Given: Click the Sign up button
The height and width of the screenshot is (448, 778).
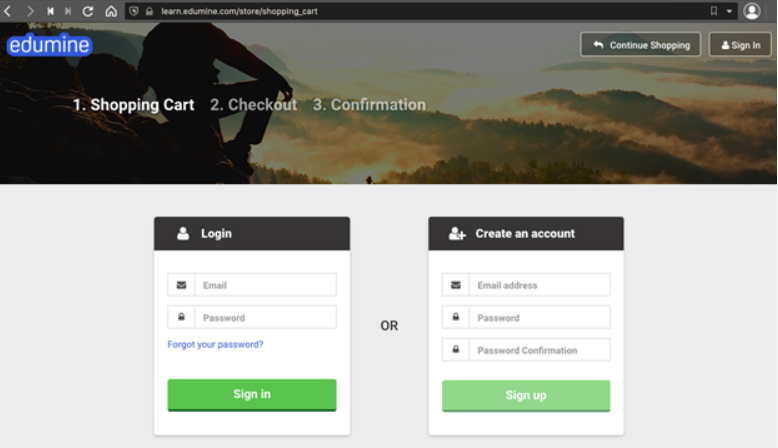Looking at the screenshot, I should click(526, 395).
